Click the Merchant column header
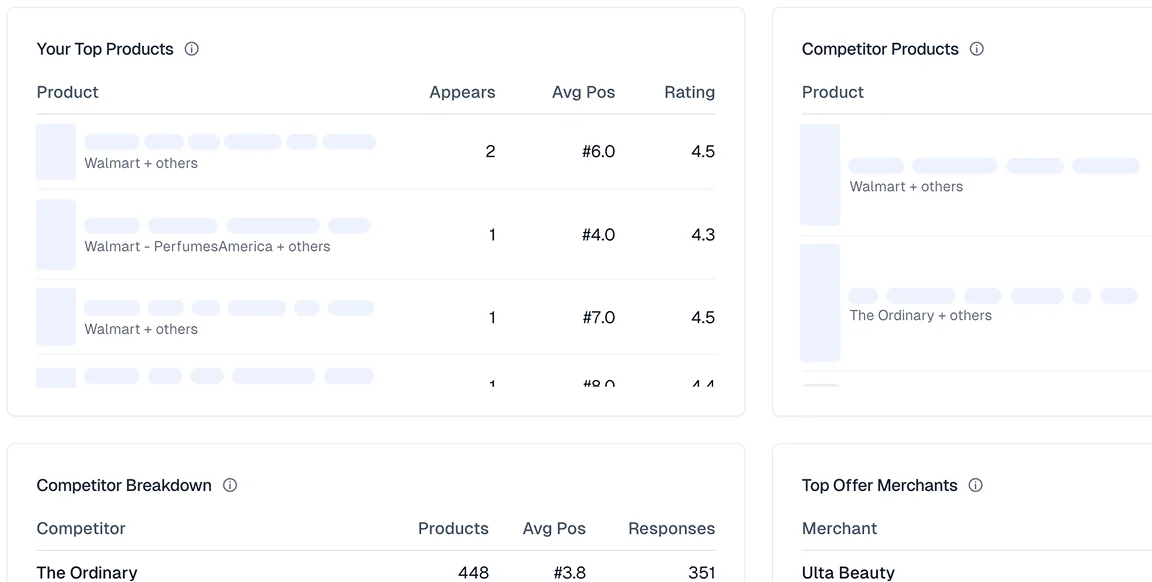Screen dimensions: 1152x582 click(840, 528)
